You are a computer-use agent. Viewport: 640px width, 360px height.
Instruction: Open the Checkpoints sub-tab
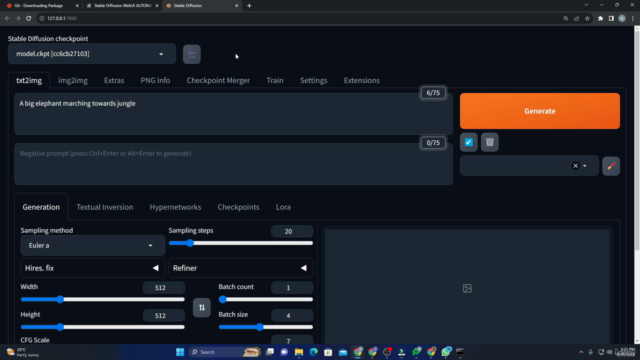(238, 207)
